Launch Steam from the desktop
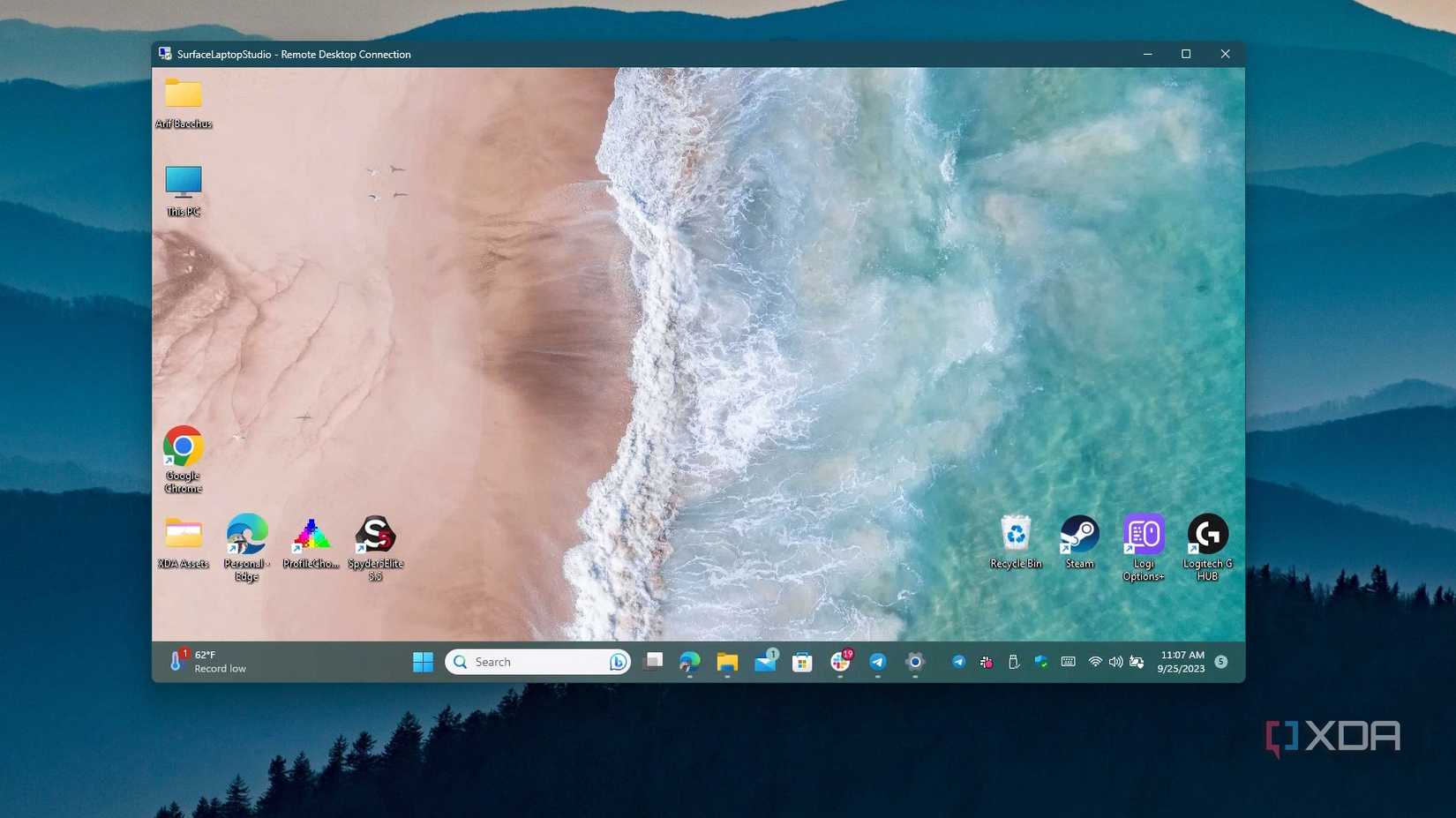1456x818 pixels. coord(1079,532)
